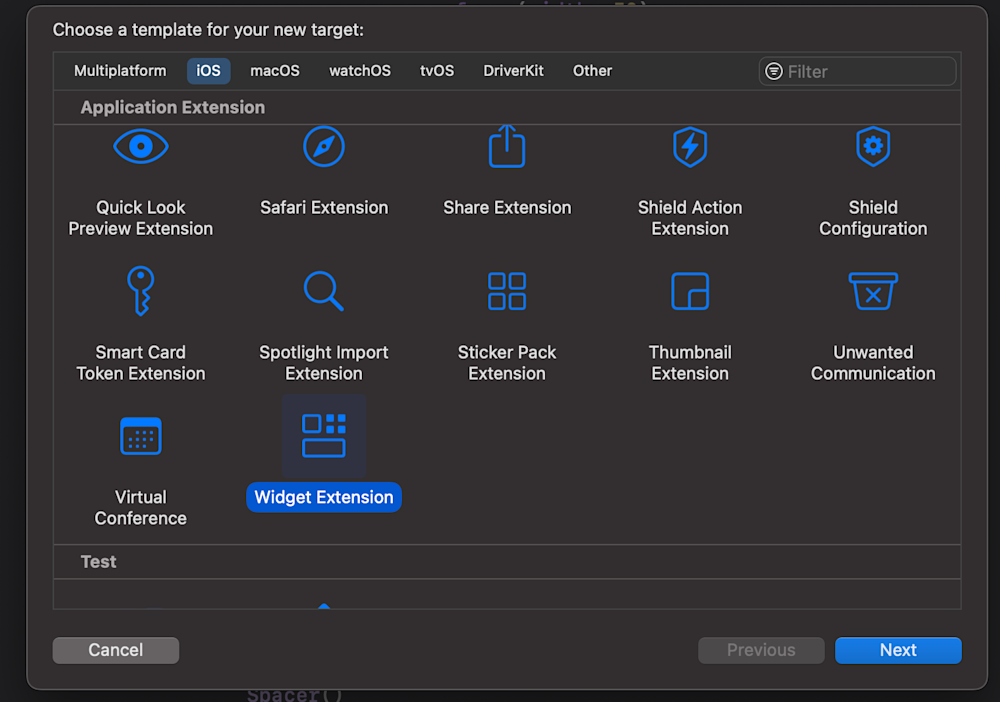Viewport: 1000px width, 702px height.
Task: Click the Unwanted Communication label
Action: (873, 363)
